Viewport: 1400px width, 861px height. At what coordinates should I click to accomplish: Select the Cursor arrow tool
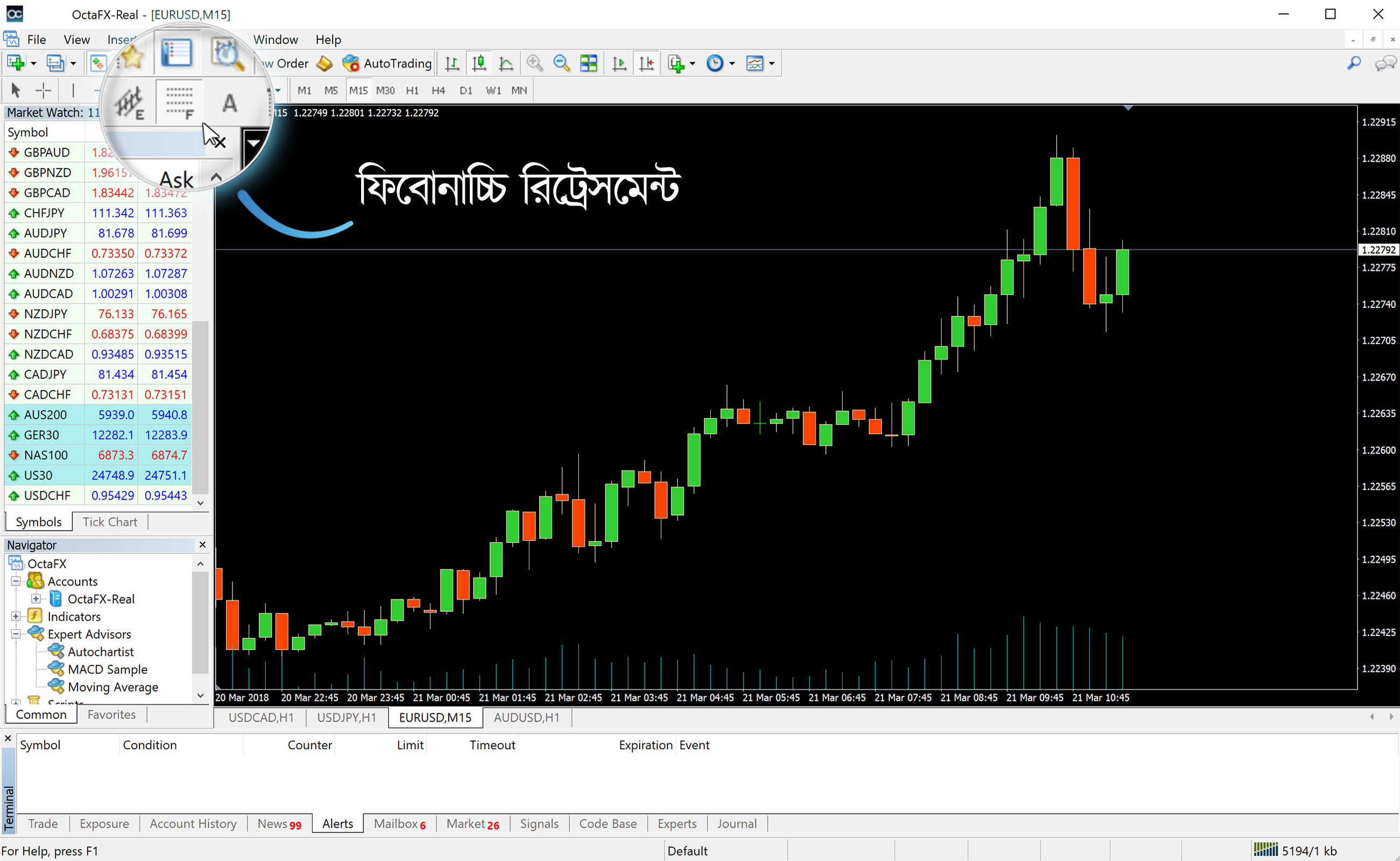pos(16,90)
